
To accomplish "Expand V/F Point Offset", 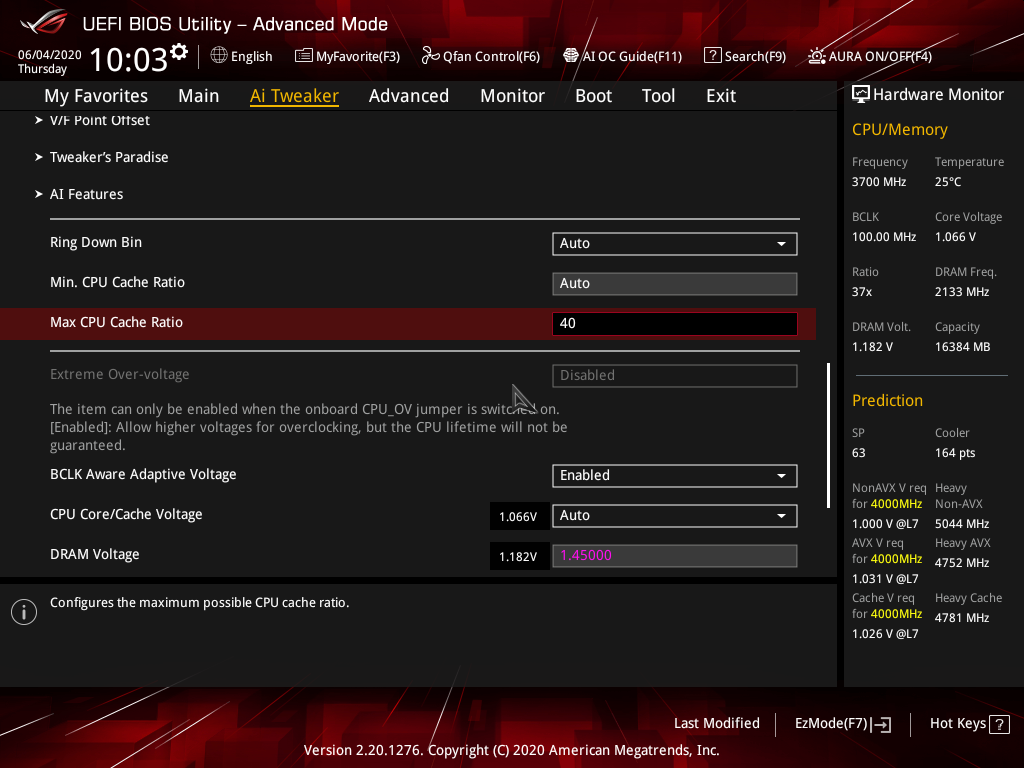I will coord(99,120).
